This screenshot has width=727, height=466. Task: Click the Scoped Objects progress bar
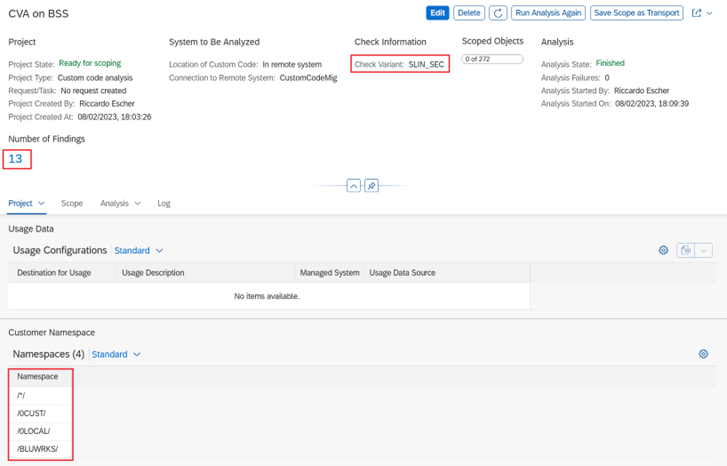tap(492, 59)
